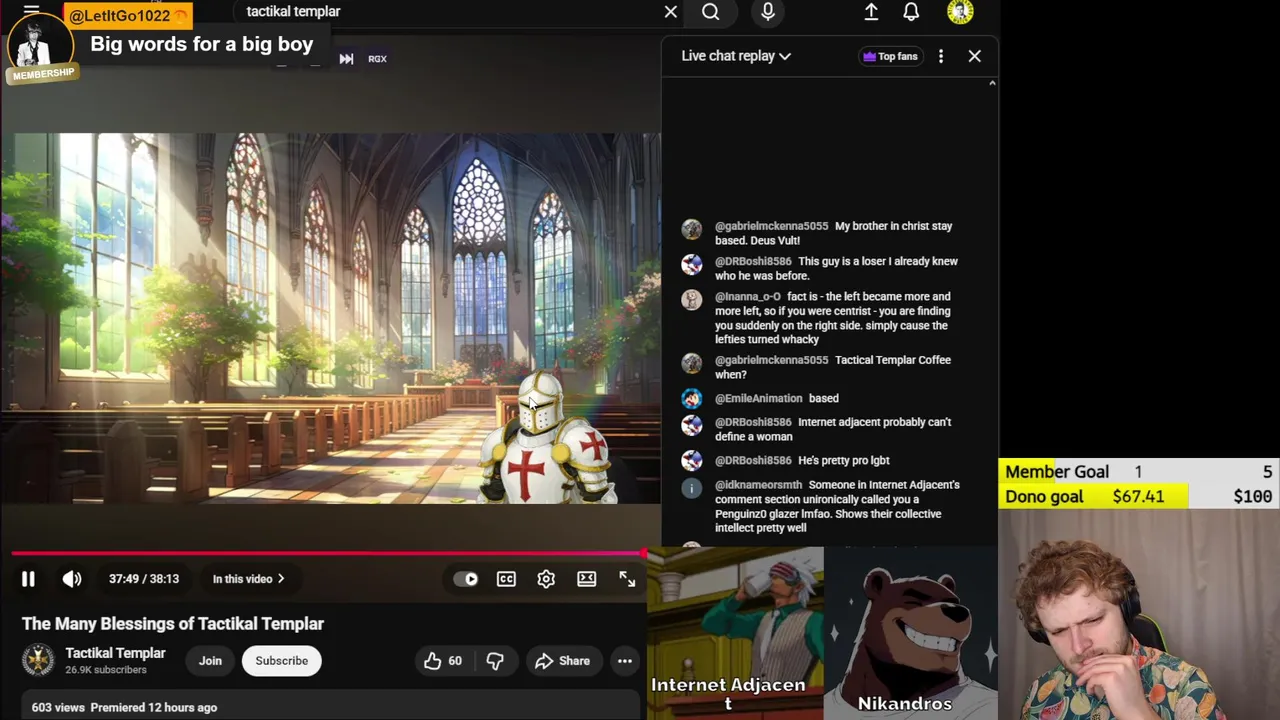Click the search magnifier icon
This screenshot has width=1280, height=720.
[710, 12]
